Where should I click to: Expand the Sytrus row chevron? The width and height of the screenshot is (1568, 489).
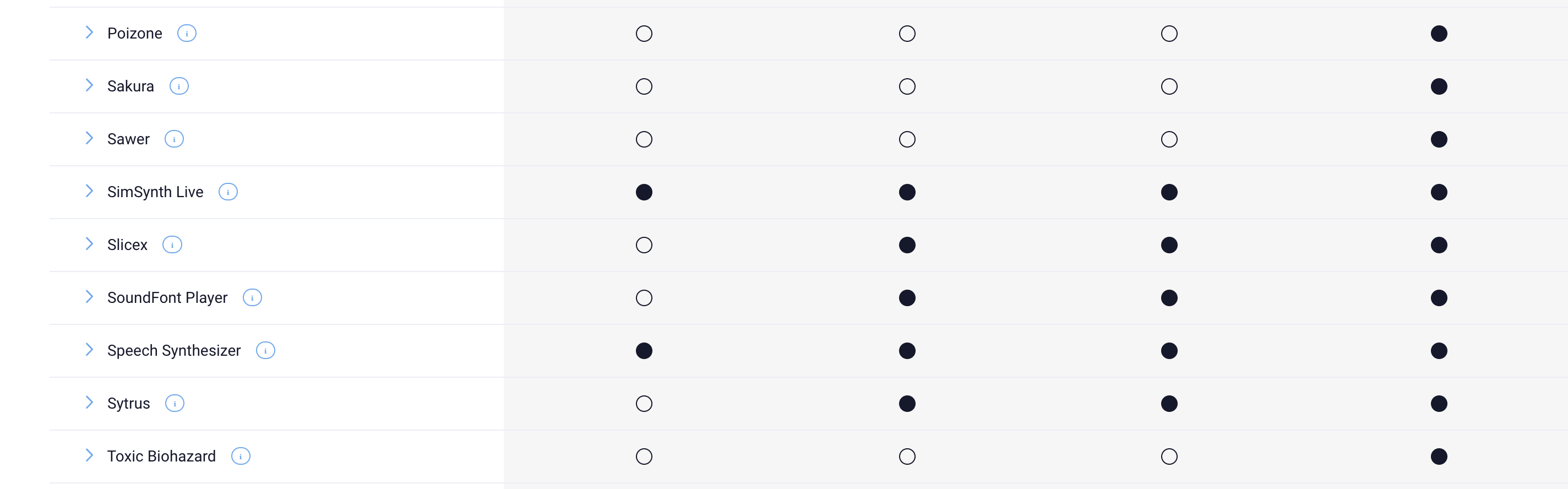(x=90, y=403)
